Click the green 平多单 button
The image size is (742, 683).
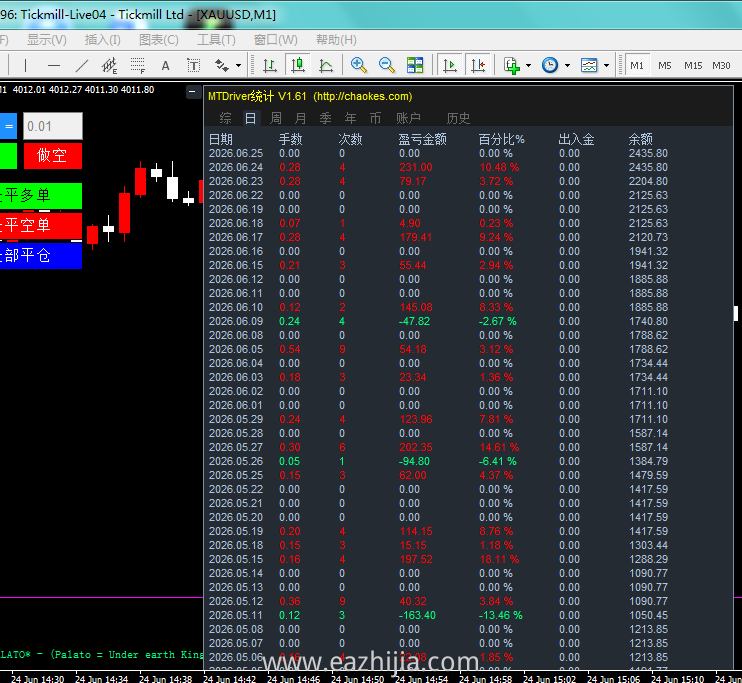[41, 195]
